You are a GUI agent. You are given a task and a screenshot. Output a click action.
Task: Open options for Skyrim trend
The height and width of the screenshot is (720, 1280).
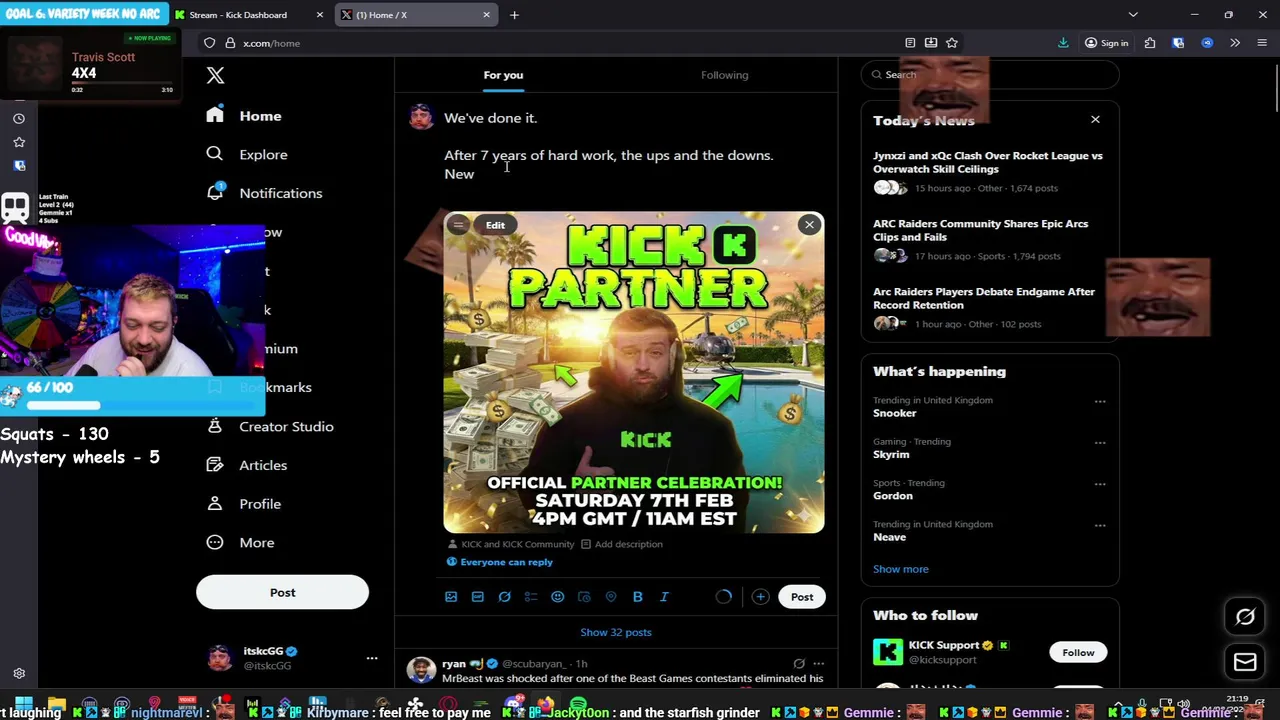pyautogui.click(x=1100, y=443)
